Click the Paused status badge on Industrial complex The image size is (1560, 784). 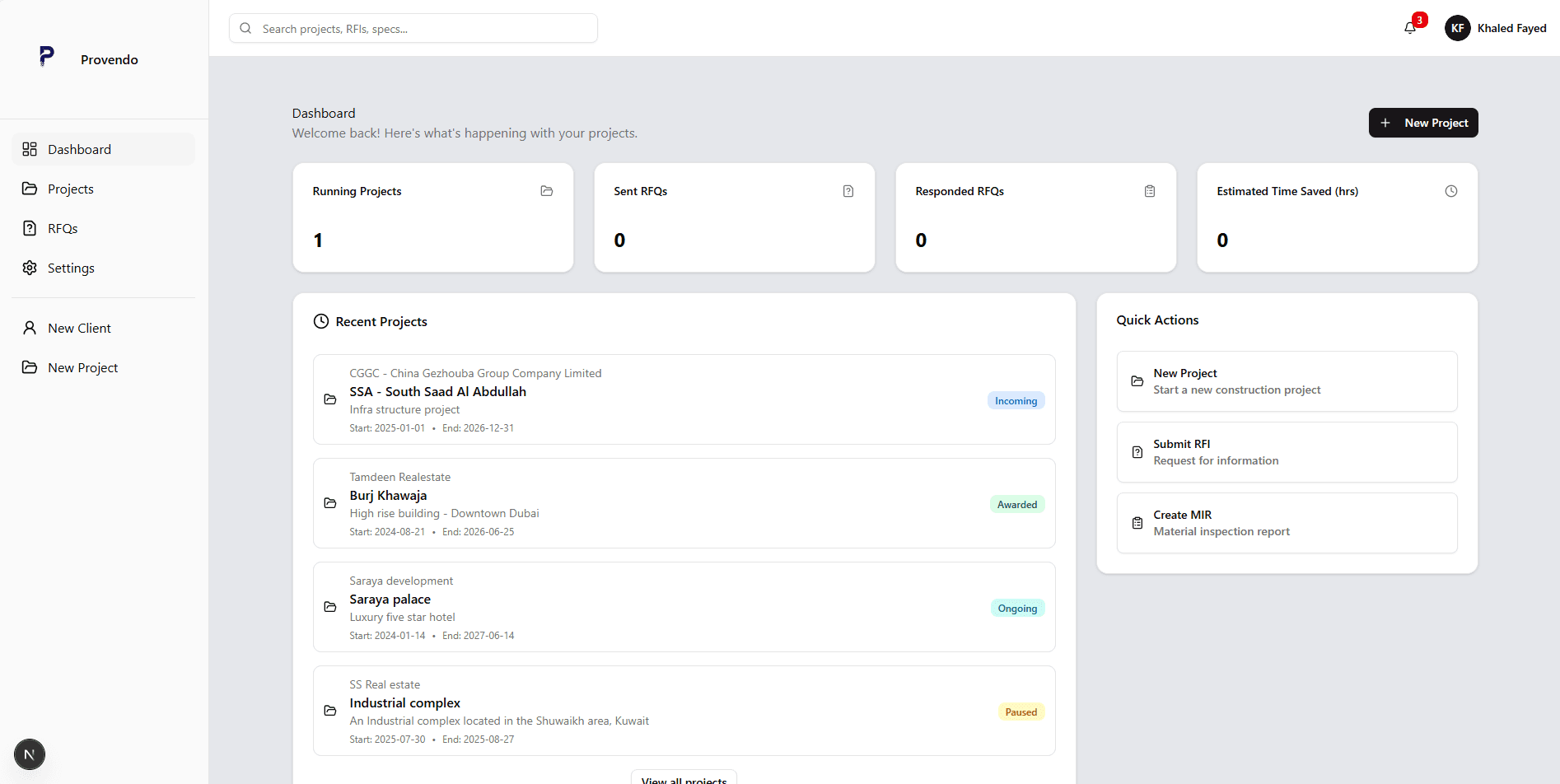click(1021, 712)
